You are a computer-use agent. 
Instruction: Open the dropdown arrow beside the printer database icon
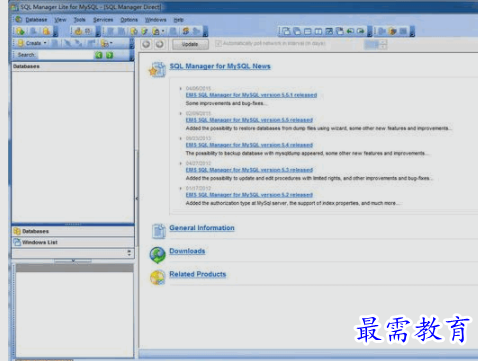click(163, 31)
